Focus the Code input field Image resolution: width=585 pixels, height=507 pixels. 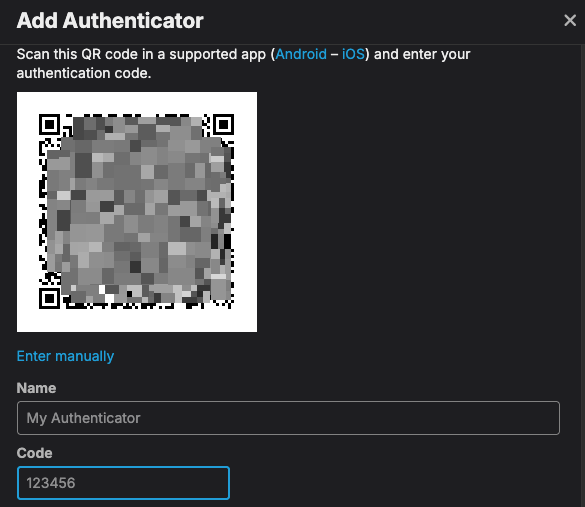(x=123, y=483)
